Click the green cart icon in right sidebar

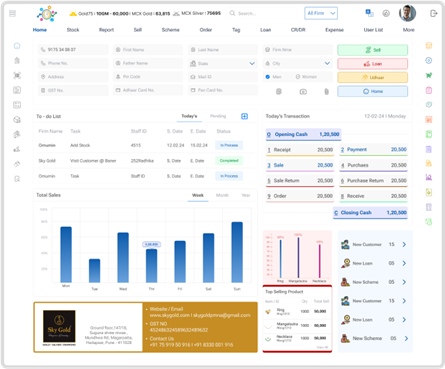(429, 75)
